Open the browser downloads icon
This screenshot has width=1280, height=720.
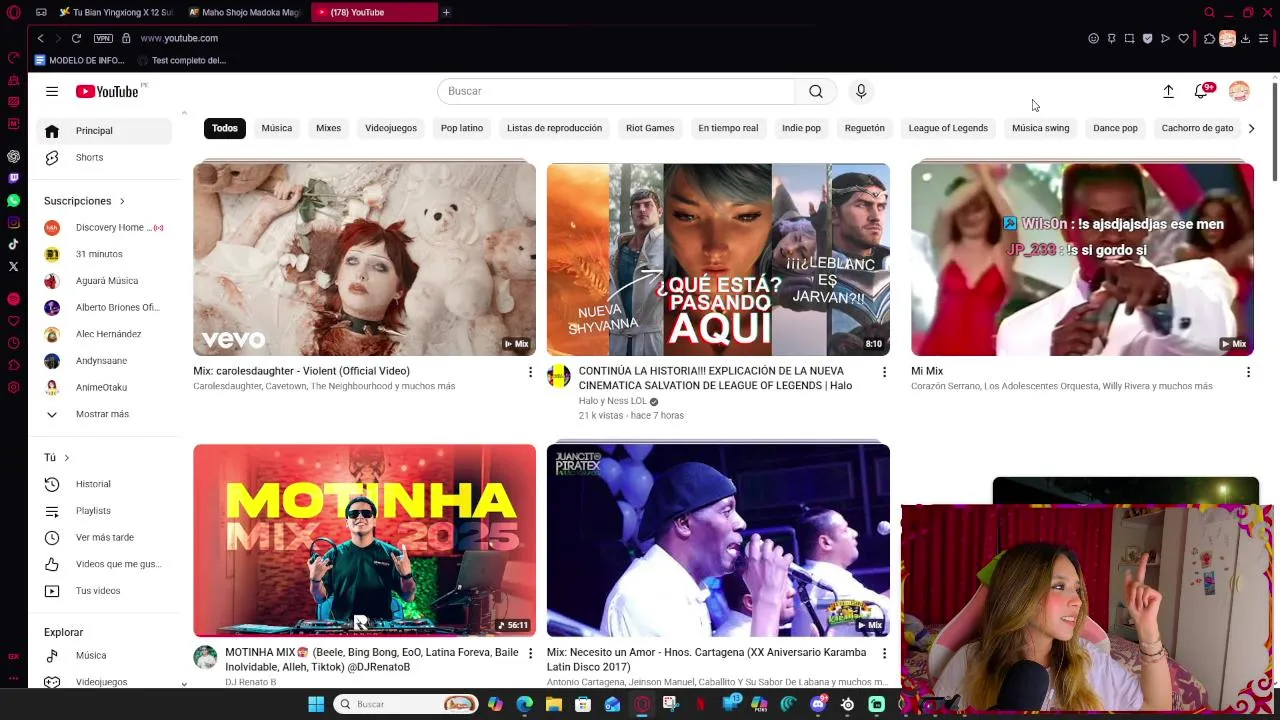(1245, 38)
